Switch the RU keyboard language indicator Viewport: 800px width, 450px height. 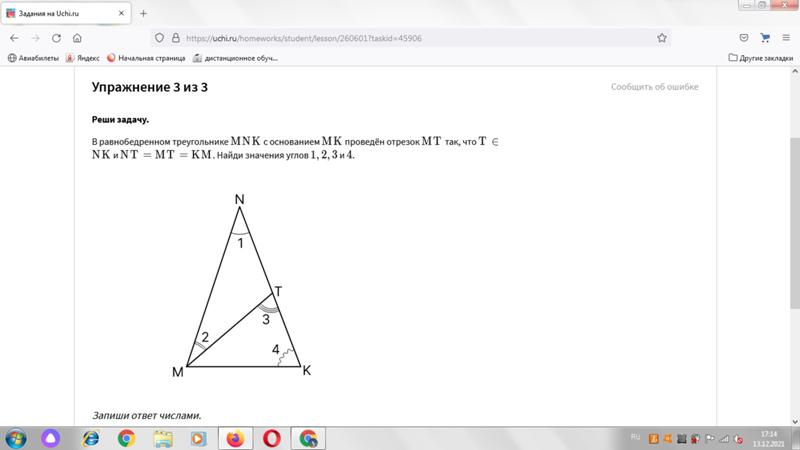coord(635,438)
